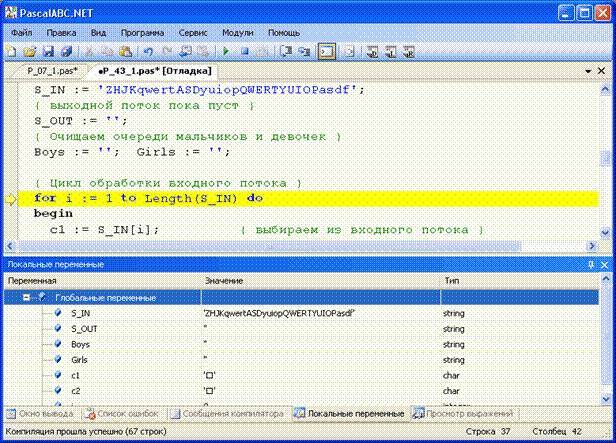Open a file with the folder icon
Image resolution: width=616 pixels, height=443 pixels.
(30, 52)
